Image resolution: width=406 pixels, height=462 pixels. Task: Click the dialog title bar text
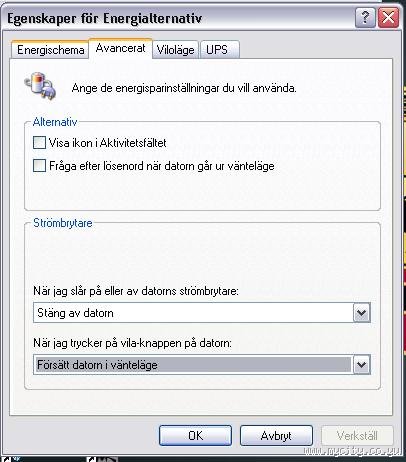pos(104,18)
